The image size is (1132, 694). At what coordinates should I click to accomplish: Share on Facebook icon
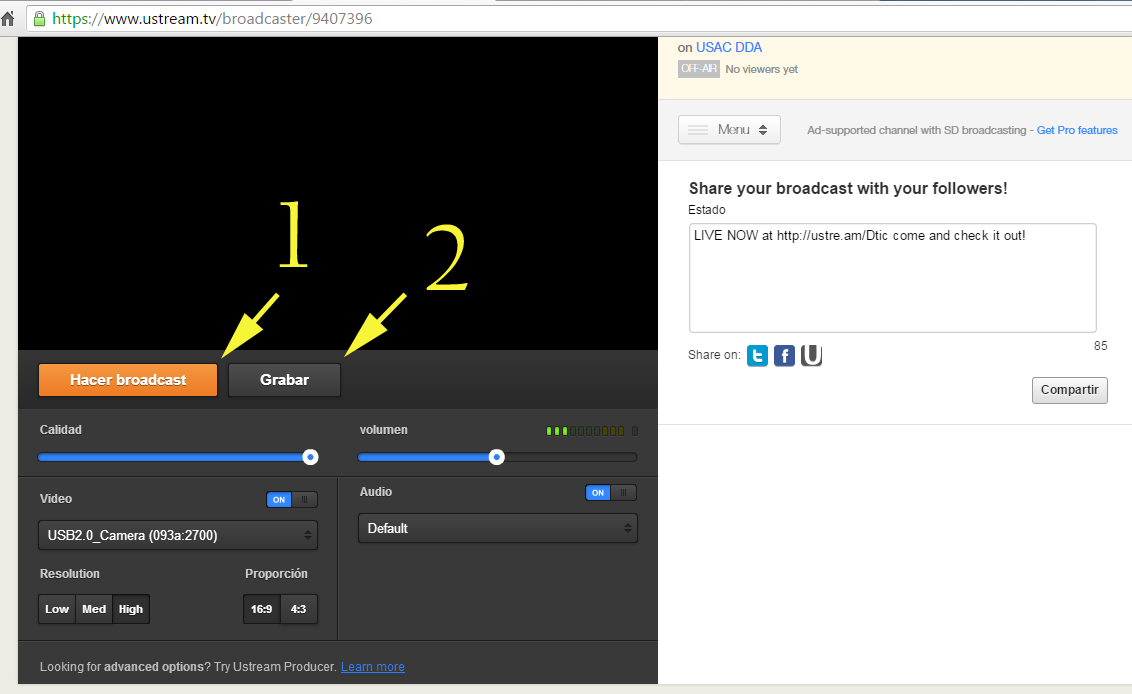(784, 355)
